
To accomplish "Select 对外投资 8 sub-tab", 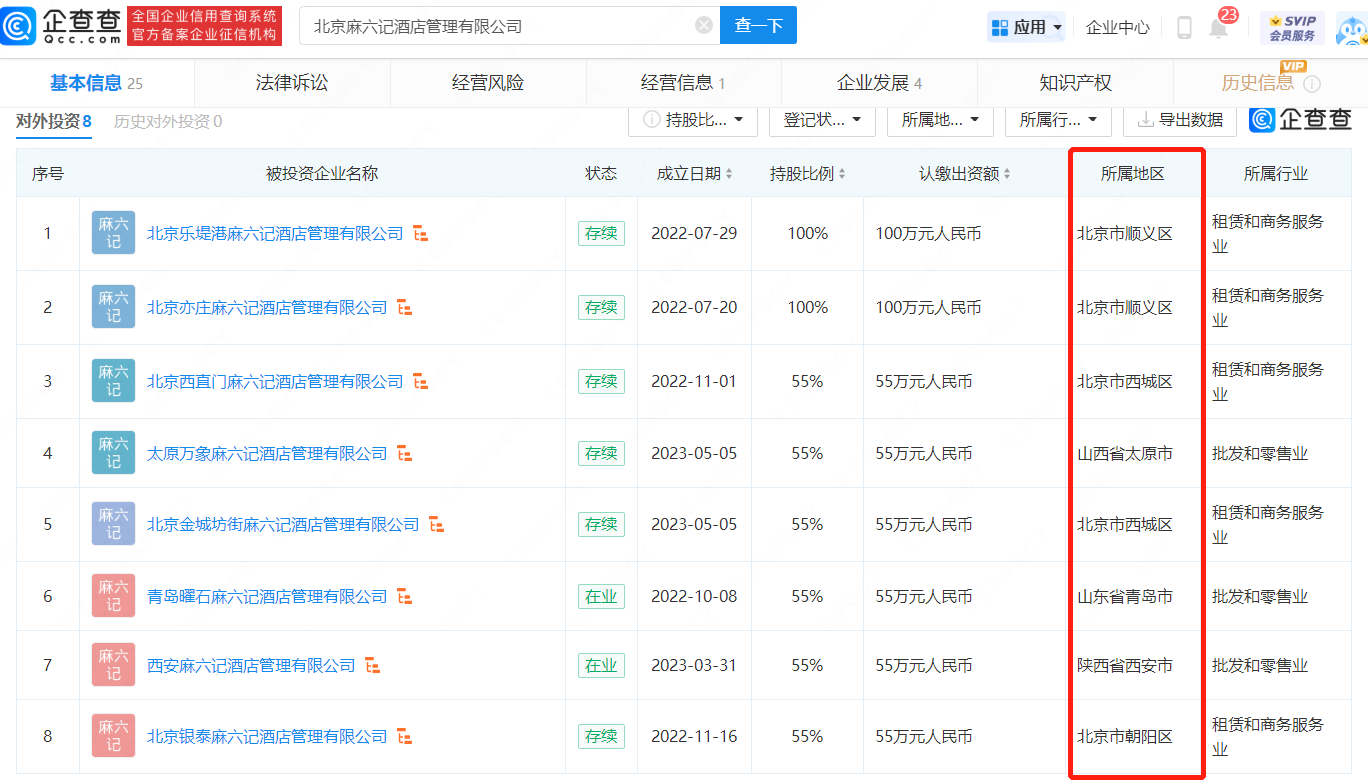I will [x=54, y=121].
